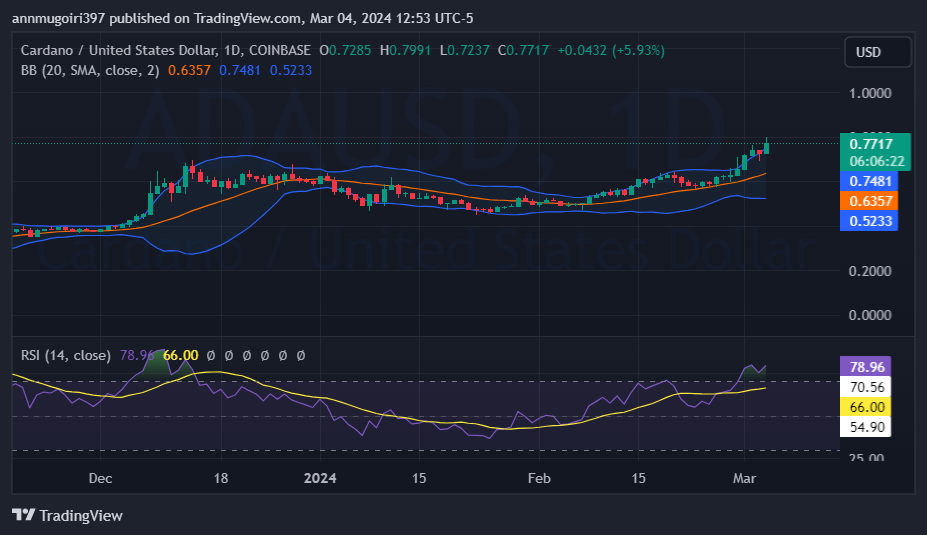Click the yellow 66.00 value in RSI legend
This screenshot has width=927, height=535.
[180, 355]
